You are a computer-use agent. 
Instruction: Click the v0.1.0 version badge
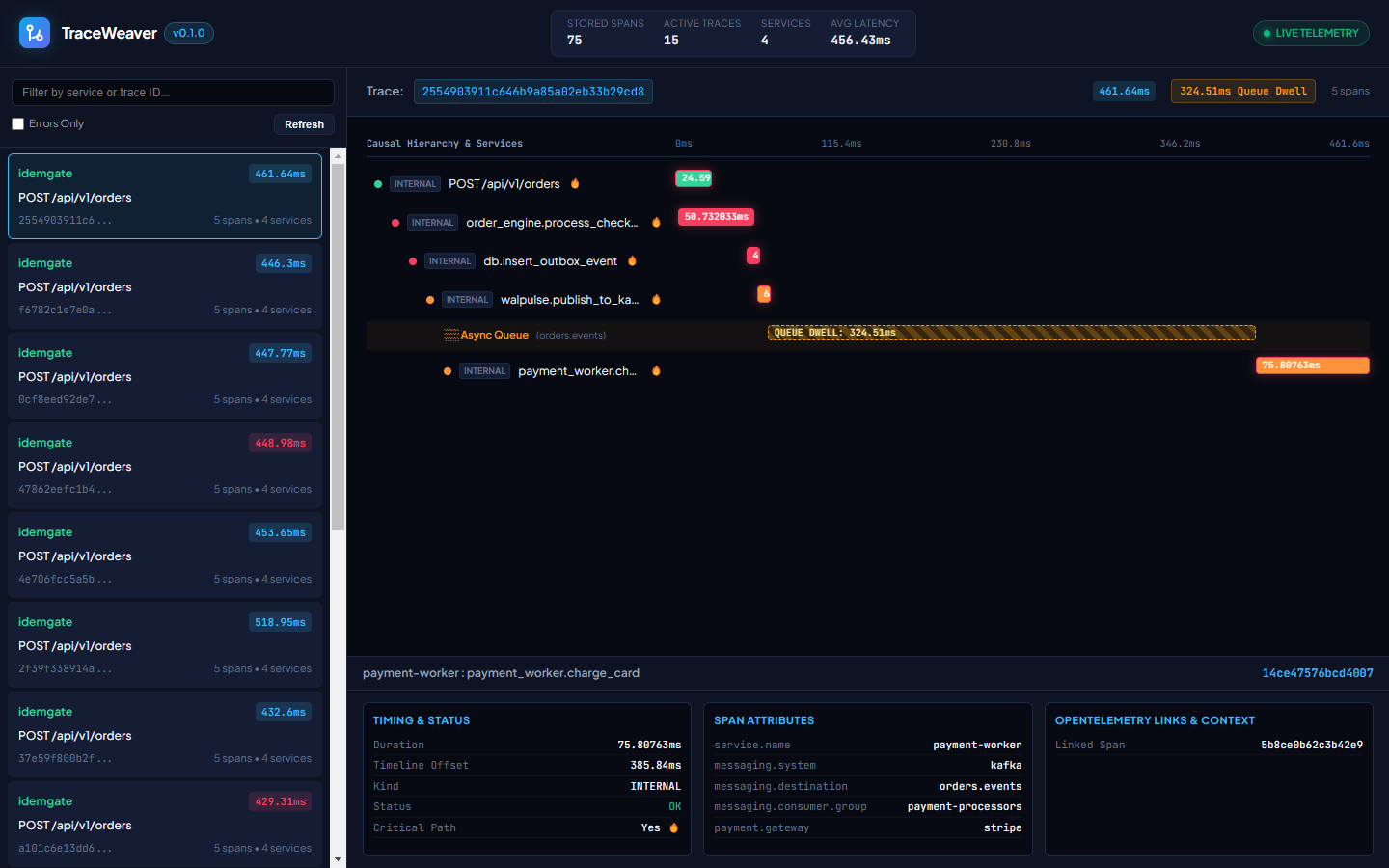tap(189, 33)
